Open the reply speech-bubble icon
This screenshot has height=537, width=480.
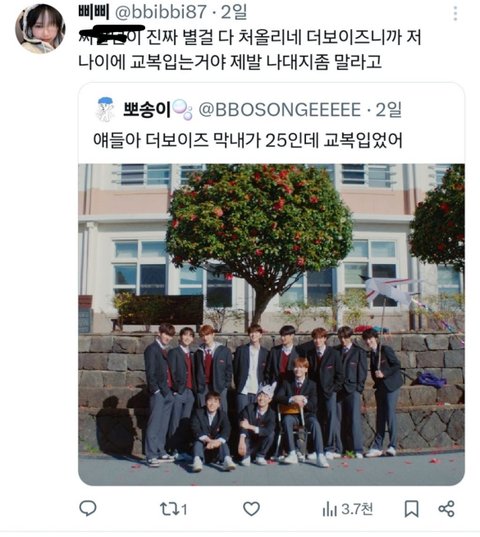tap(88, 508)
